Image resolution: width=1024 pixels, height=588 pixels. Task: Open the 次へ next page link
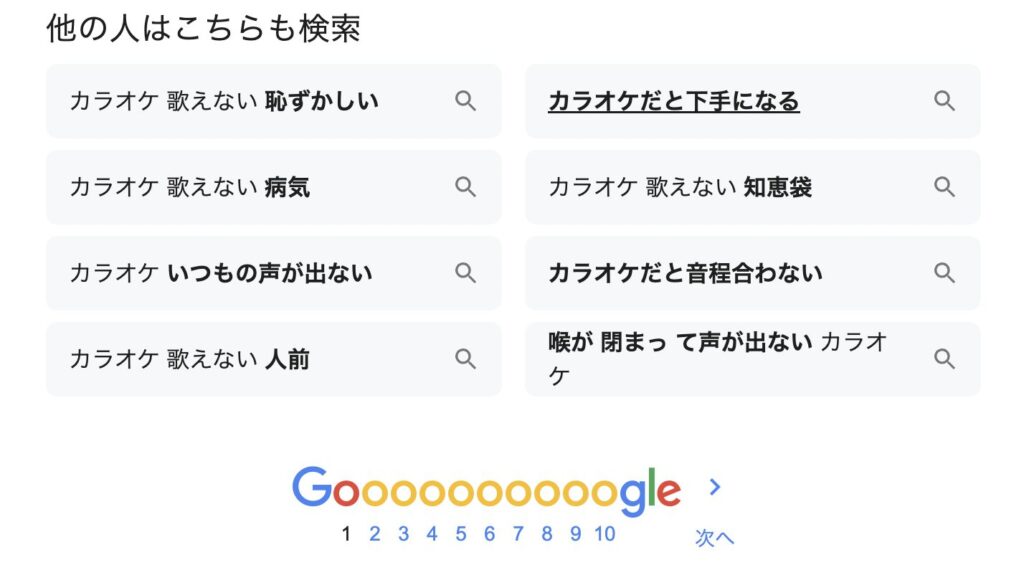[714, 538]
